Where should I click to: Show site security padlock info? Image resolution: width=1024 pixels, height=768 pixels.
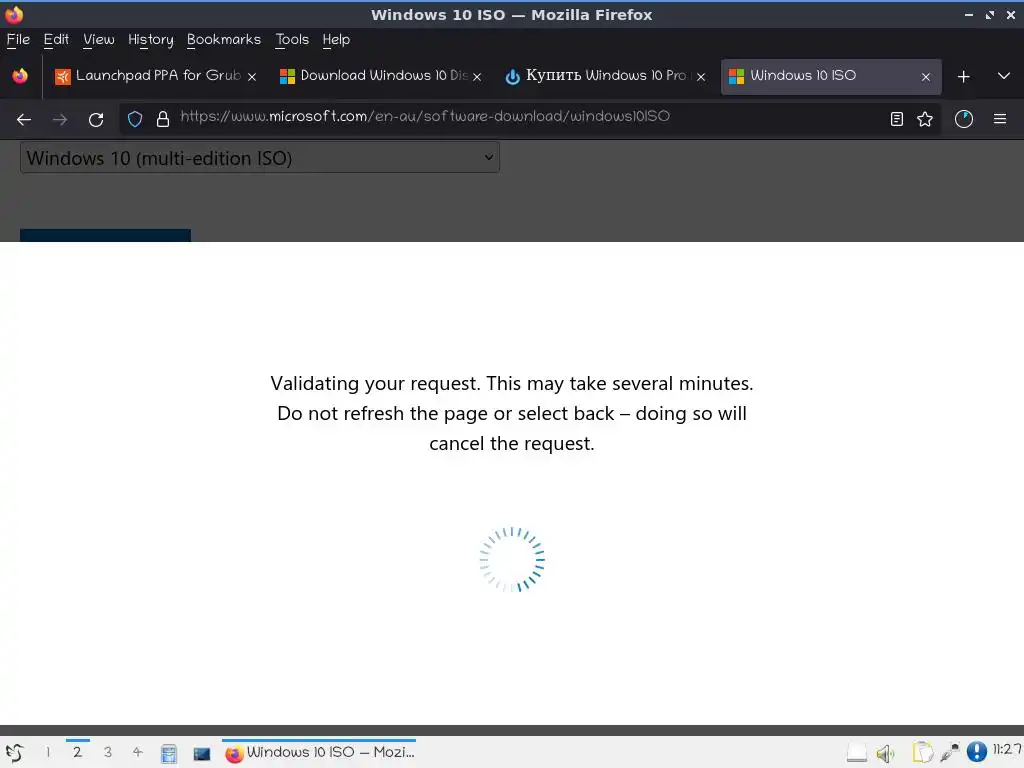click(x=163, y=119)
